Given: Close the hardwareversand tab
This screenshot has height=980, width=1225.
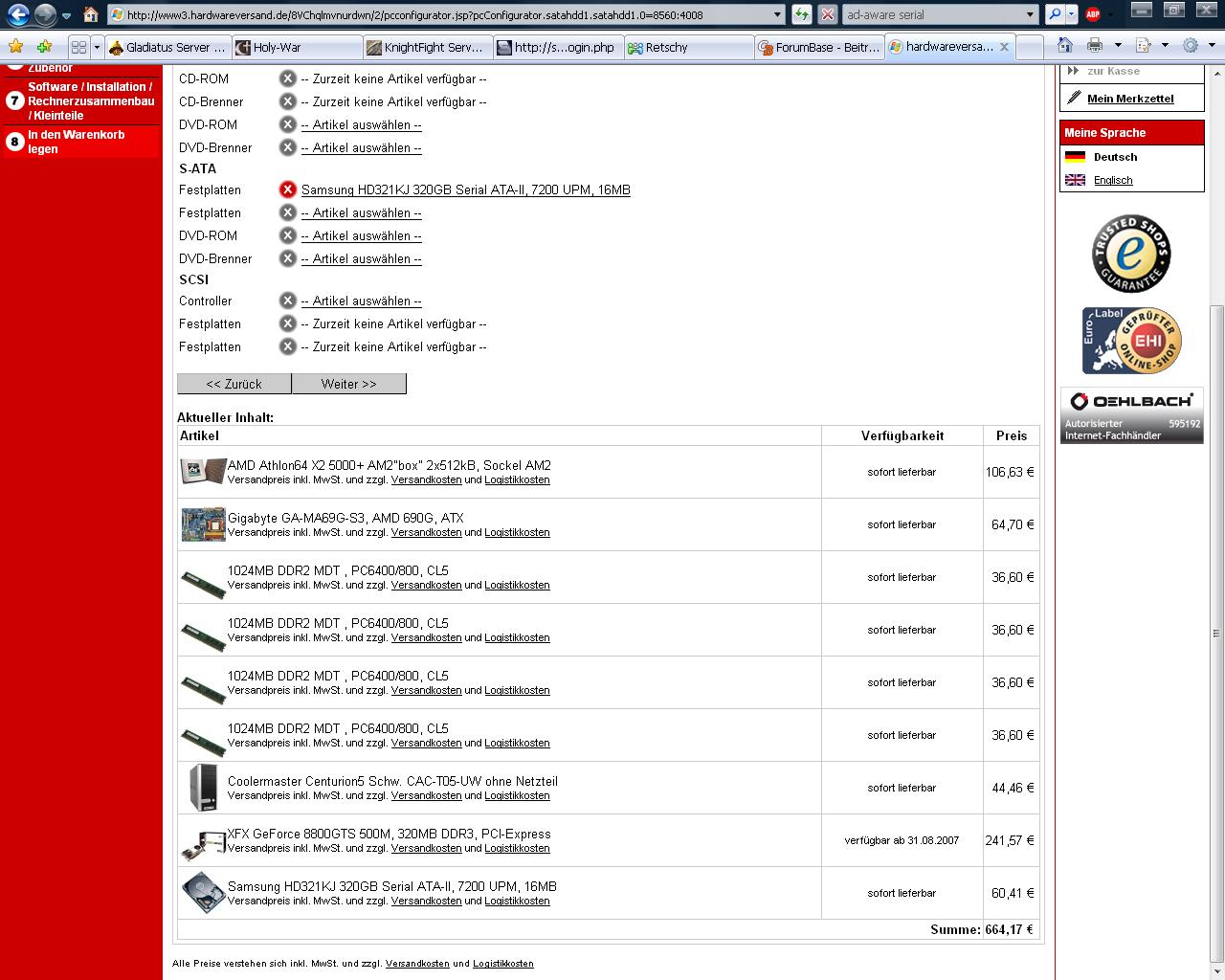Looking at the screenshot, I should pyautogui.click(x=1004, y=46).
